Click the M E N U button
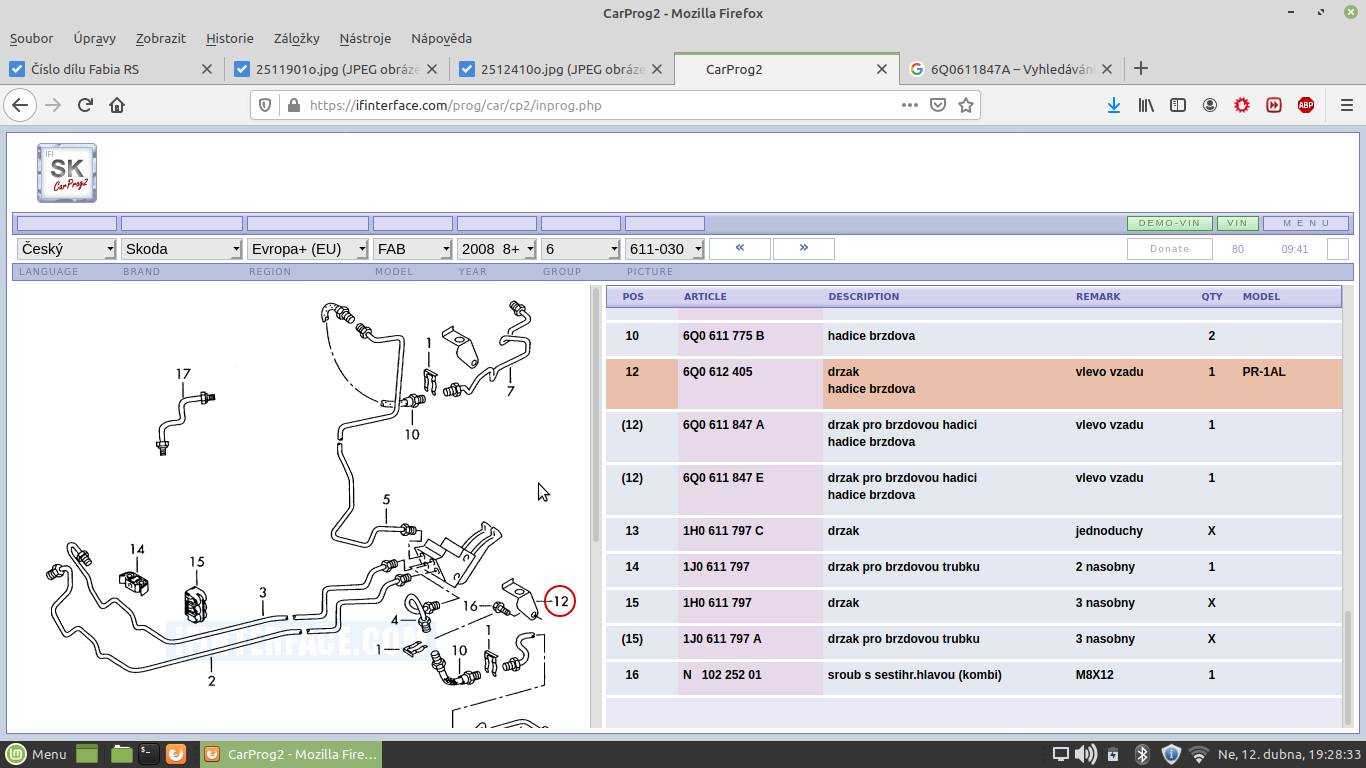The width and height of the screenshot is (1366, 768). (1306, 223)
